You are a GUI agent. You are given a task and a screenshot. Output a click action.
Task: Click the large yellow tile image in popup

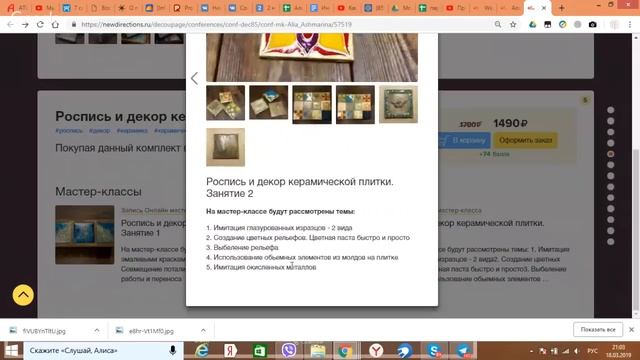click(312, 57)
